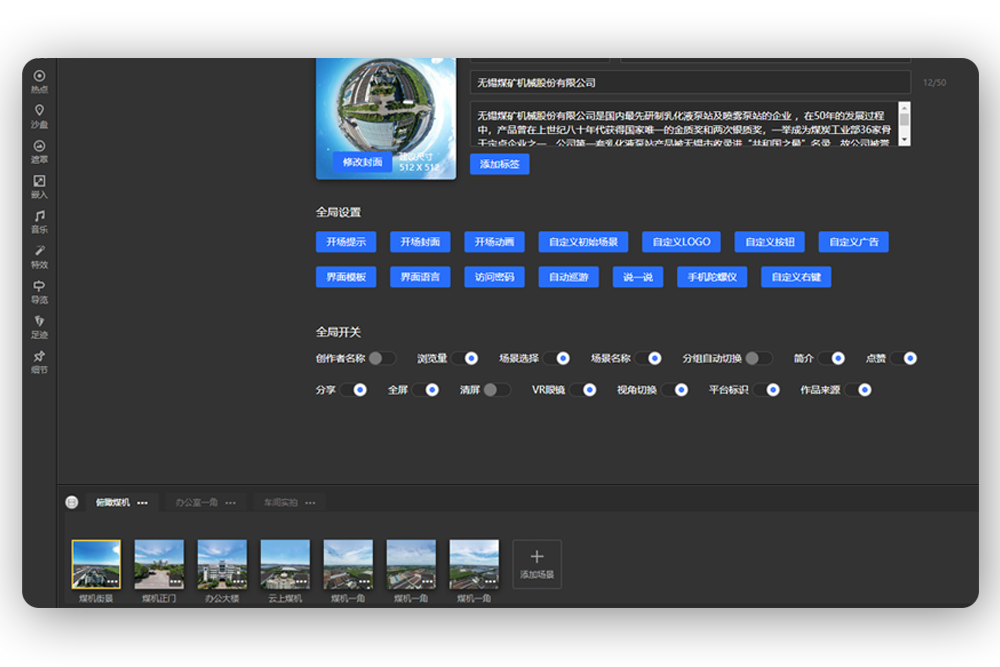
Task: Toggle the 平台标识 switch
Action: point(767,390)
